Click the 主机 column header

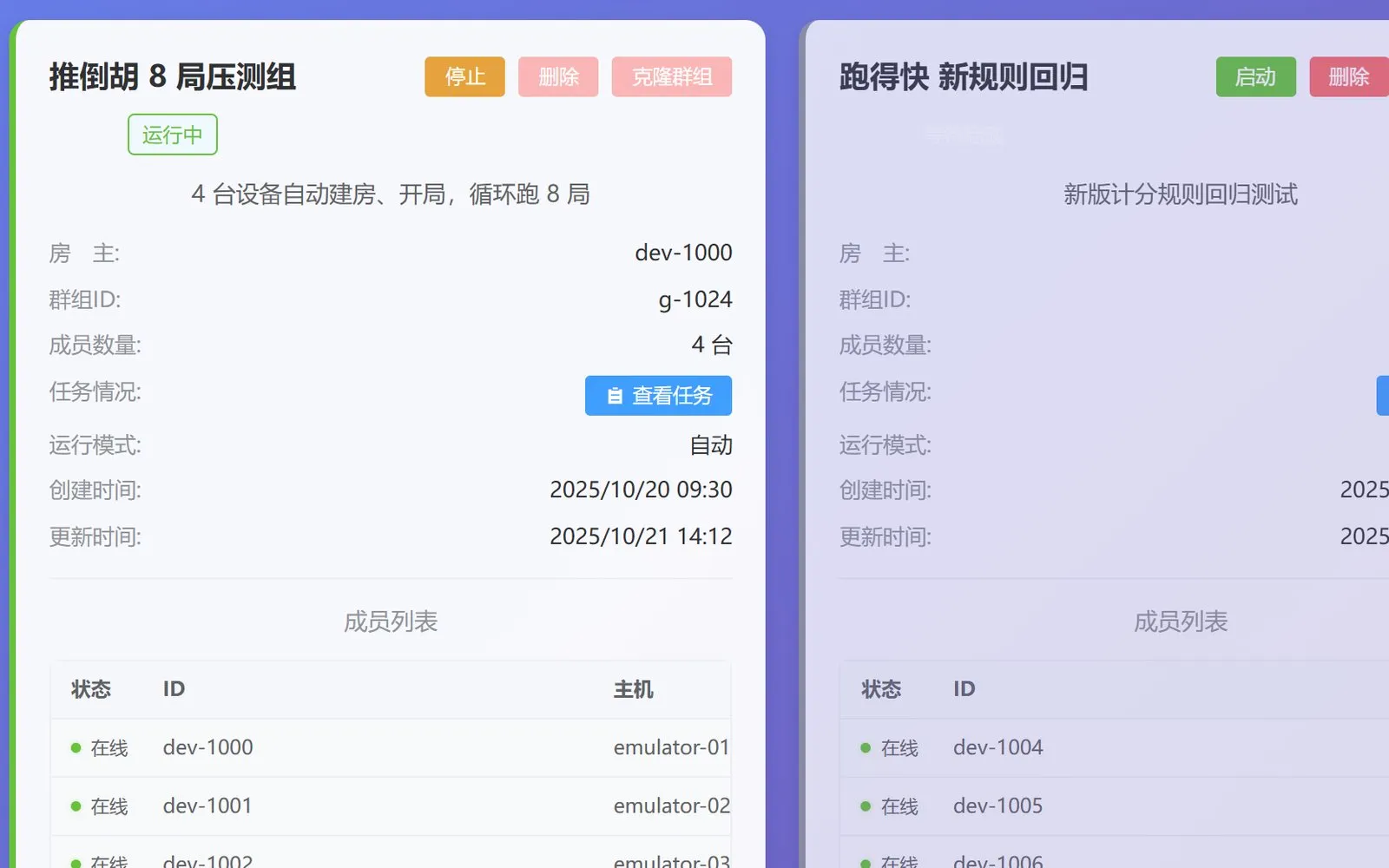tap(634, 689)
